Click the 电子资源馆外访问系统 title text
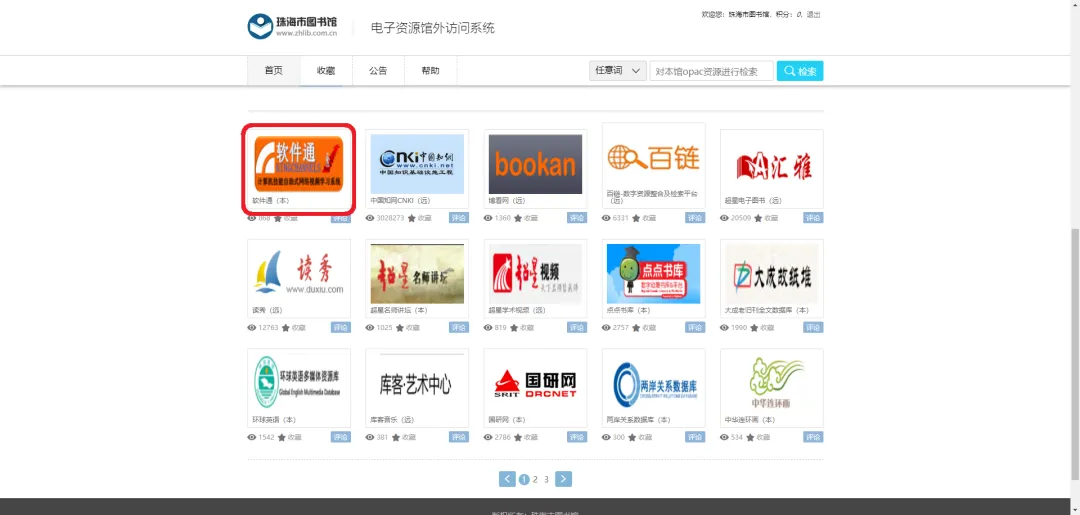This screenshot has width=1080, height=515. coord(433,28)
